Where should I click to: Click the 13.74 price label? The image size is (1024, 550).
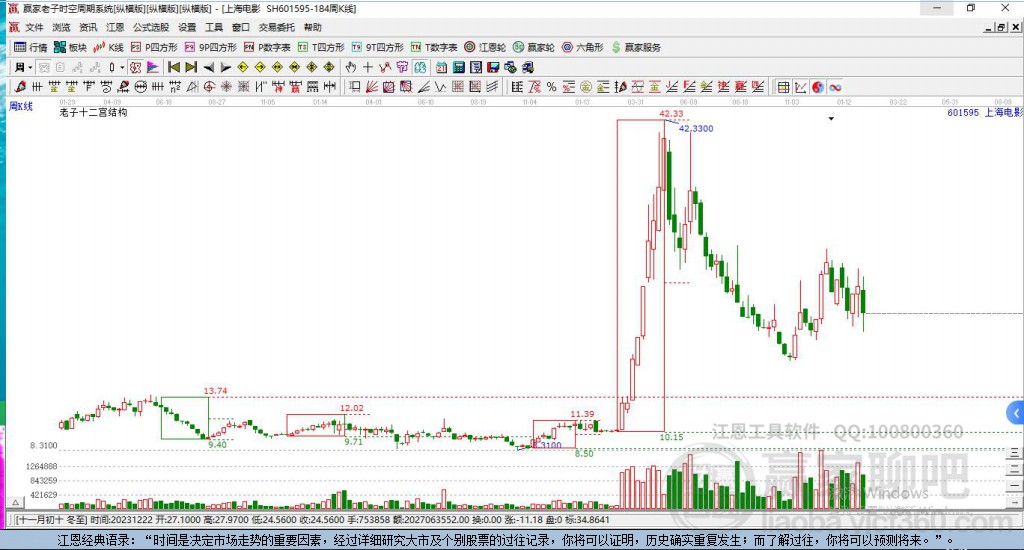216,391
